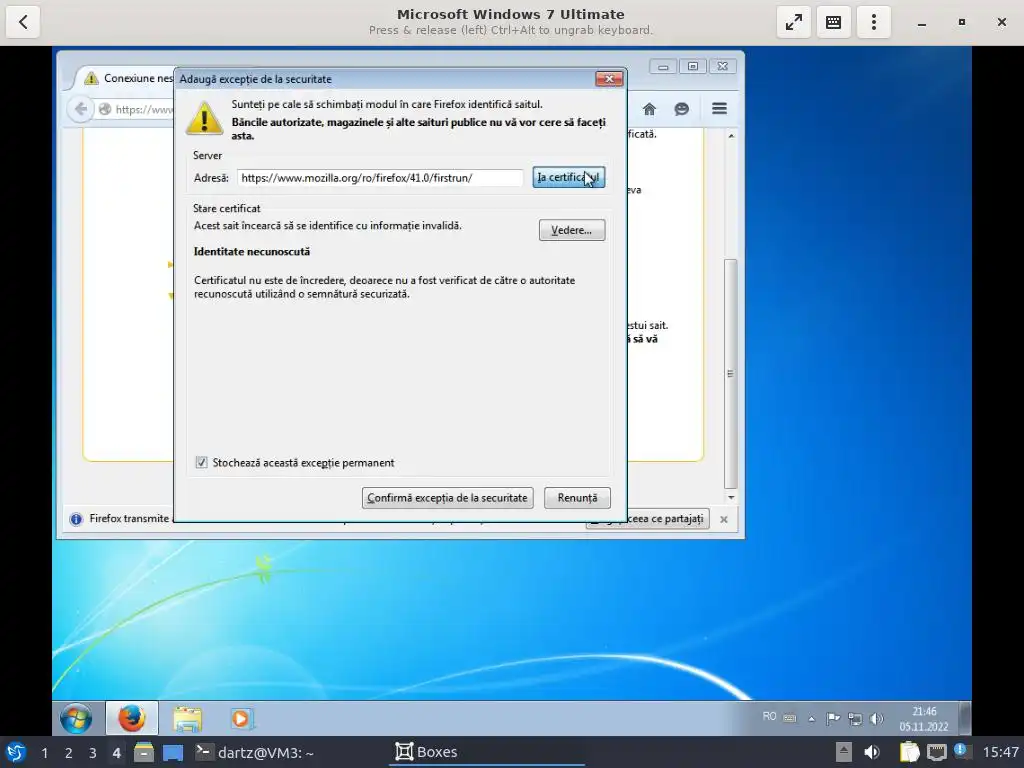Open the Firefox hamburger menu
Image resolution: width=1024 pixels, height=768 pixels.
tap(719, 108)
